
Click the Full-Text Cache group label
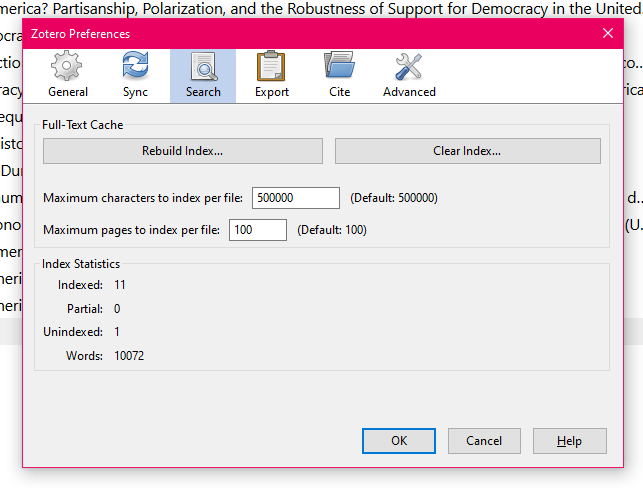coord(82,125)
